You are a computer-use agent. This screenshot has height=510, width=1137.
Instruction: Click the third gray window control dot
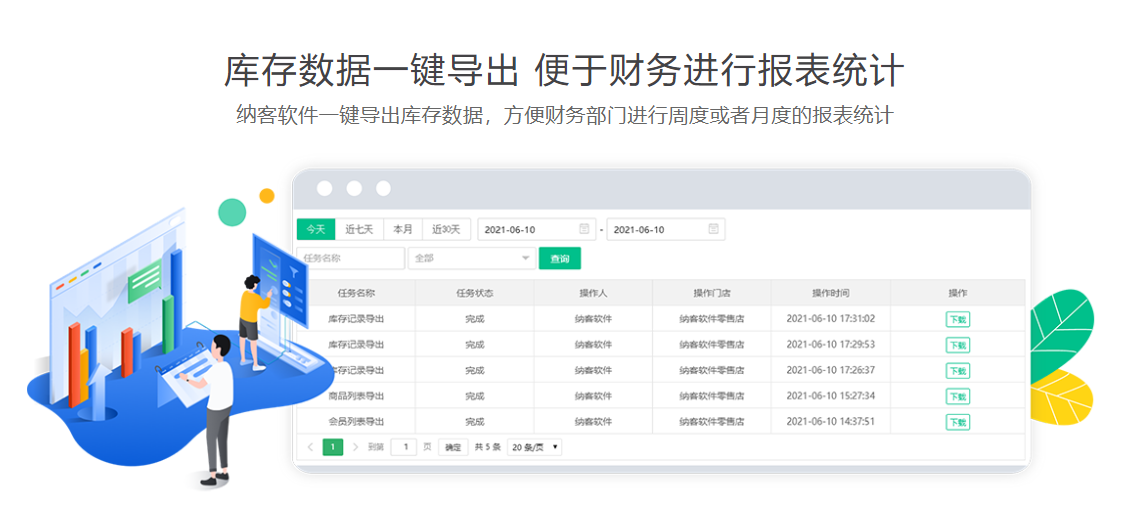pyautogui.click(x=383, y=188)
